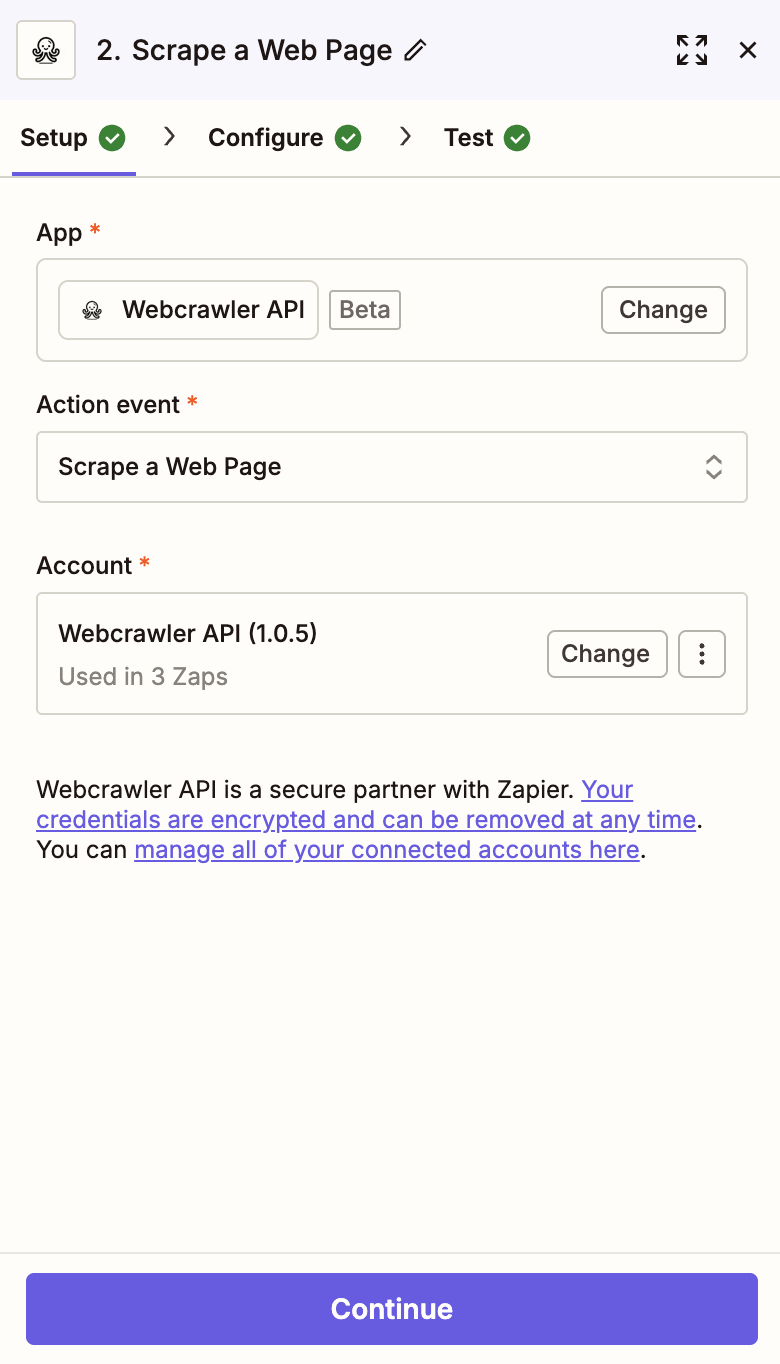
Task: Open the account three-dot options menu
Action: (x=702, y=654)
